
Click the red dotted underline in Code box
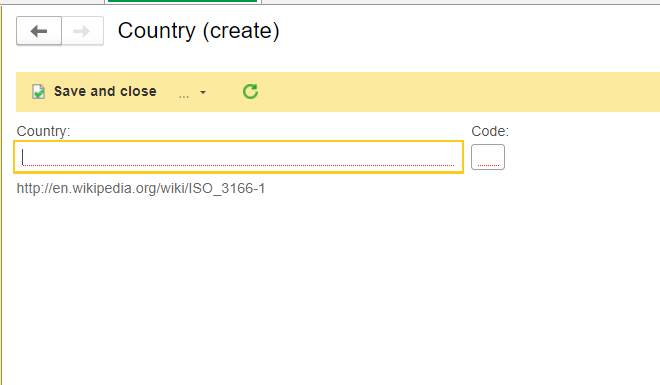(x=488, y=165)
